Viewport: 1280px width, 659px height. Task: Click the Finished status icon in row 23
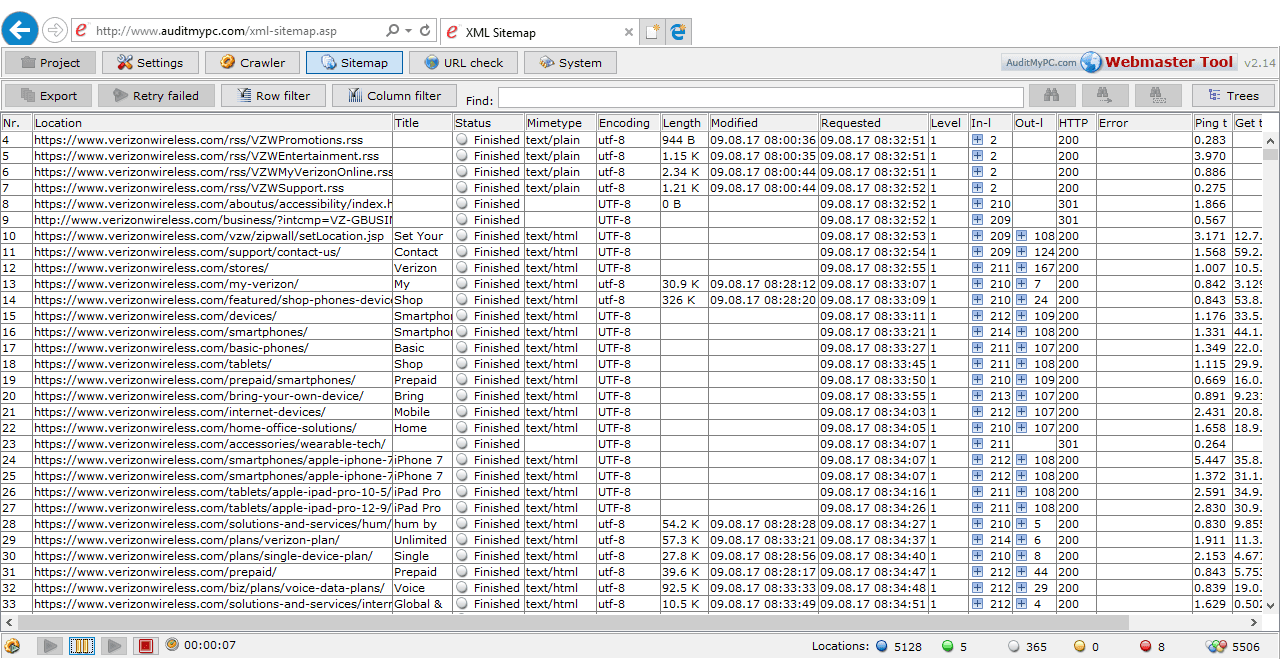pos(462,444)
